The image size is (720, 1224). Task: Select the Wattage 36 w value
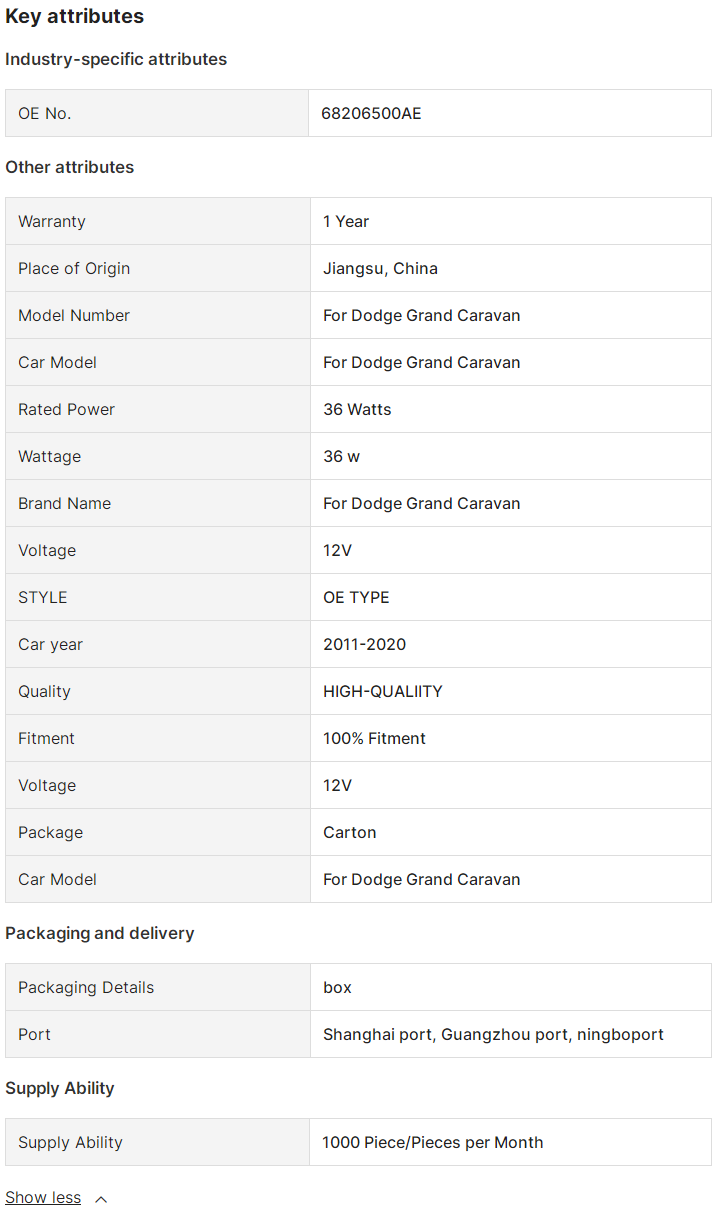click(341, 456)
